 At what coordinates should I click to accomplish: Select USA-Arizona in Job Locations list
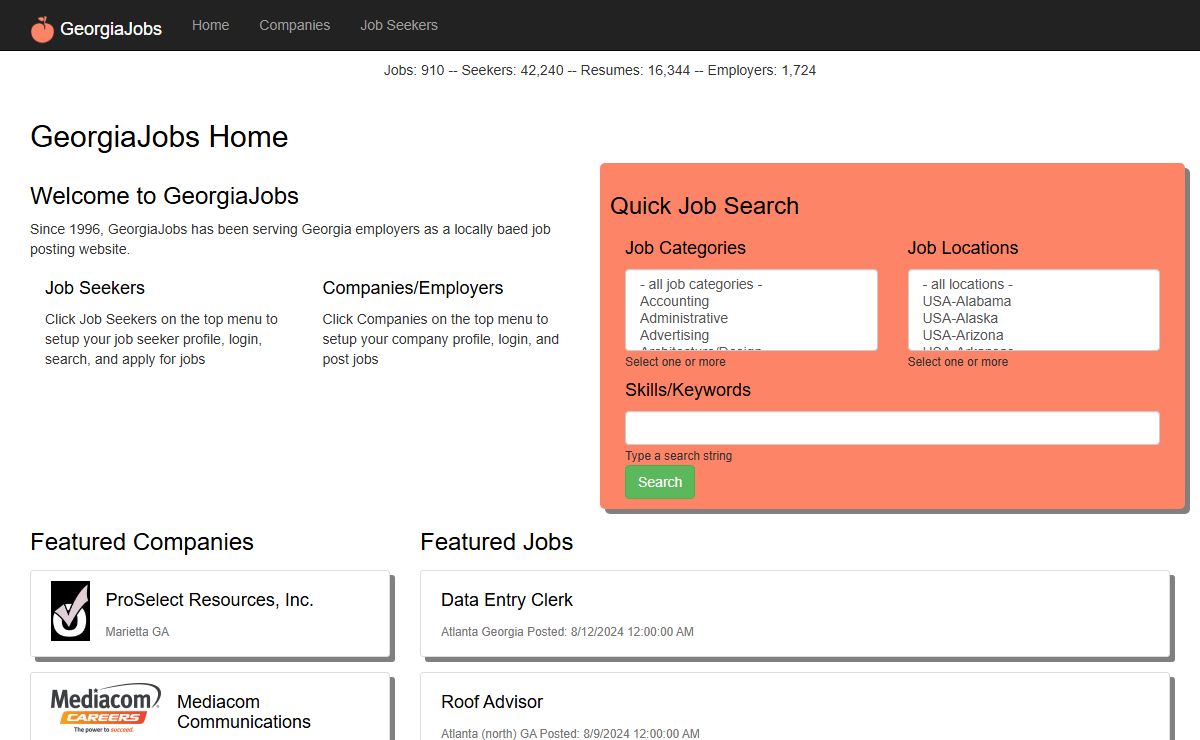[x=962, y=335]
